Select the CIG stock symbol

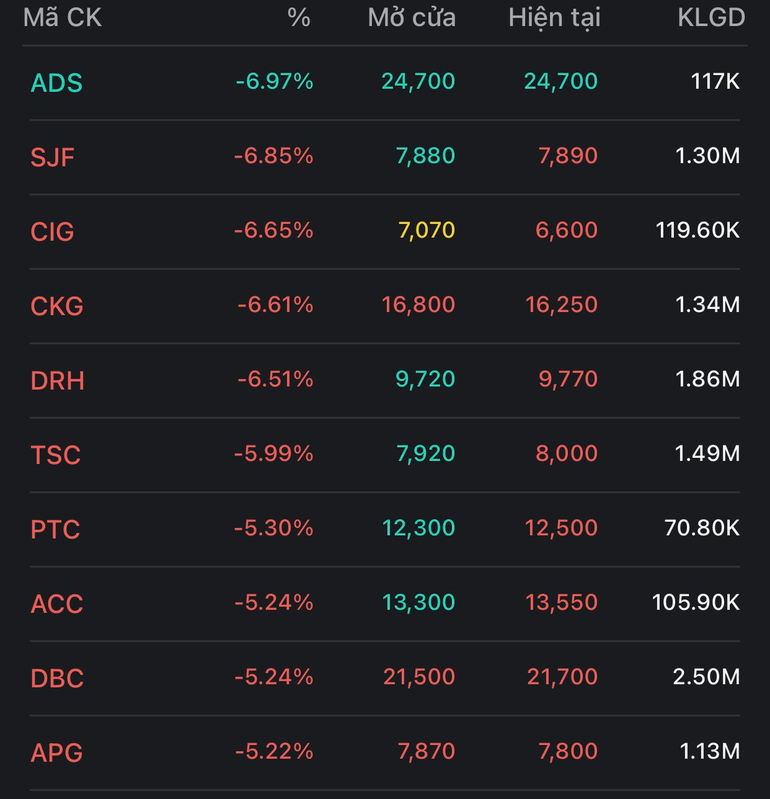(x=52, y=232)
